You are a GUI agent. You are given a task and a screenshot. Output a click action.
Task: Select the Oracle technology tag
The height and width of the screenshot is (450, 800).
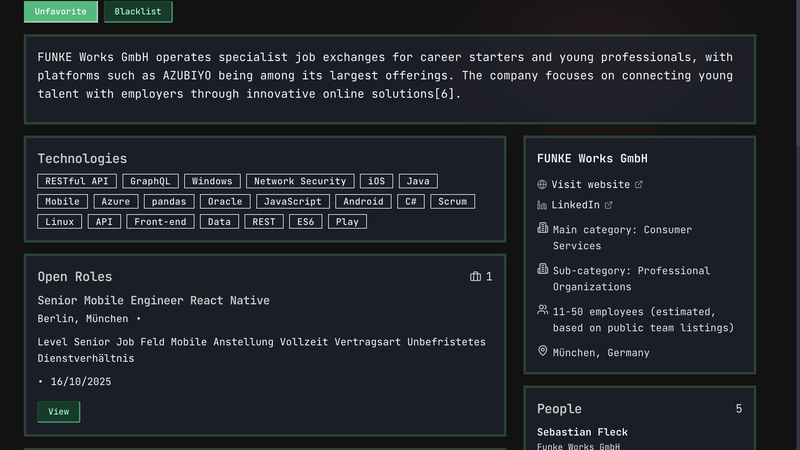coord(225,202)
